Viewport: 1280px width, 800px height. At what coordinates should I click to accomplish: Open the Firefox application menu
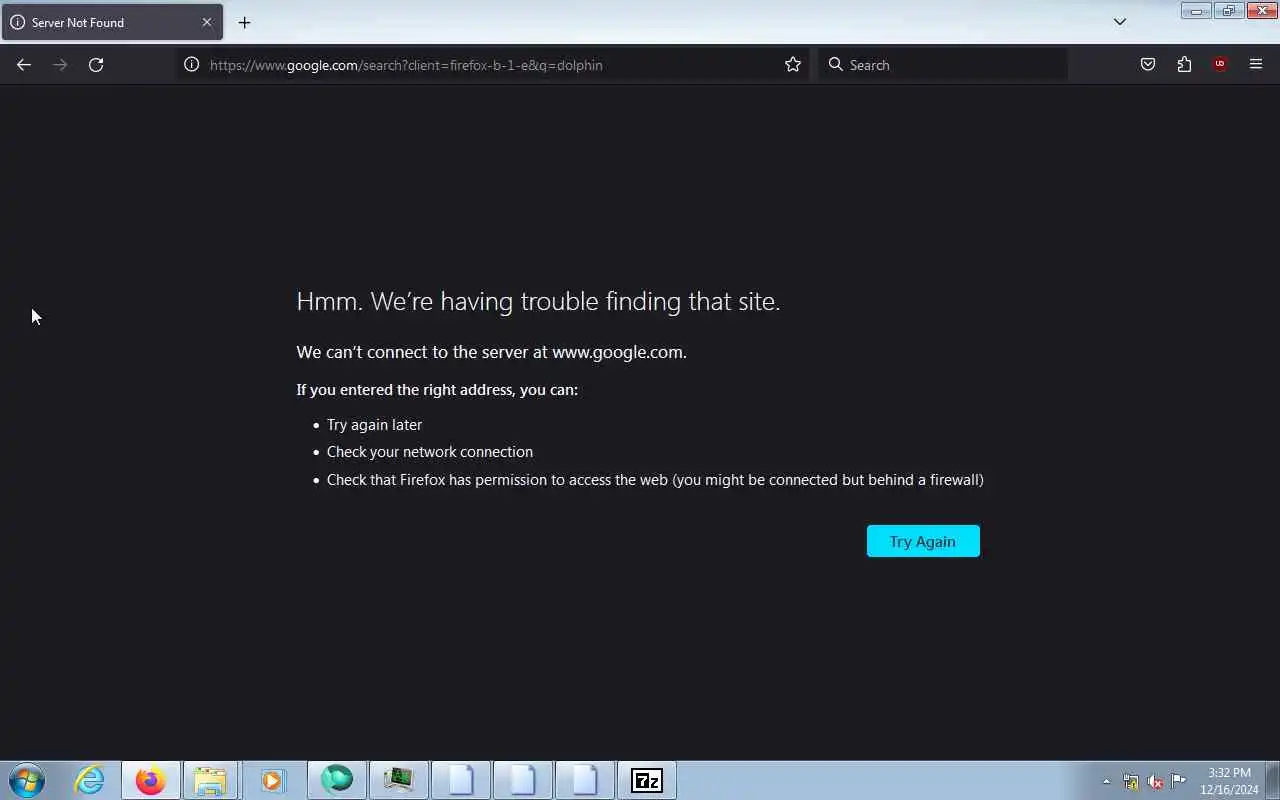coord(1256,65)
